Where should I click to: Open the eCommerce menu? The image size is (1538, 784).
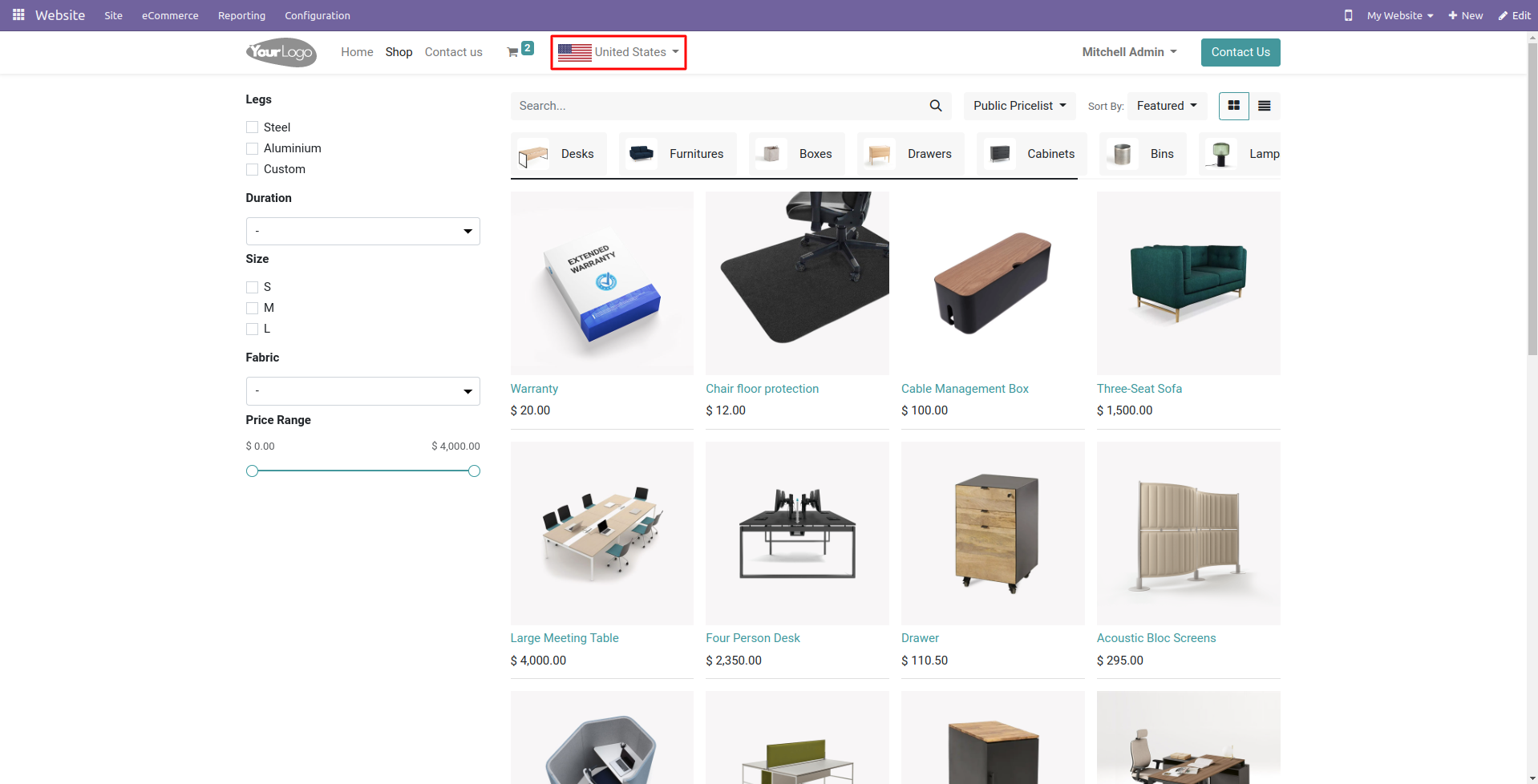tap(170, 15)
